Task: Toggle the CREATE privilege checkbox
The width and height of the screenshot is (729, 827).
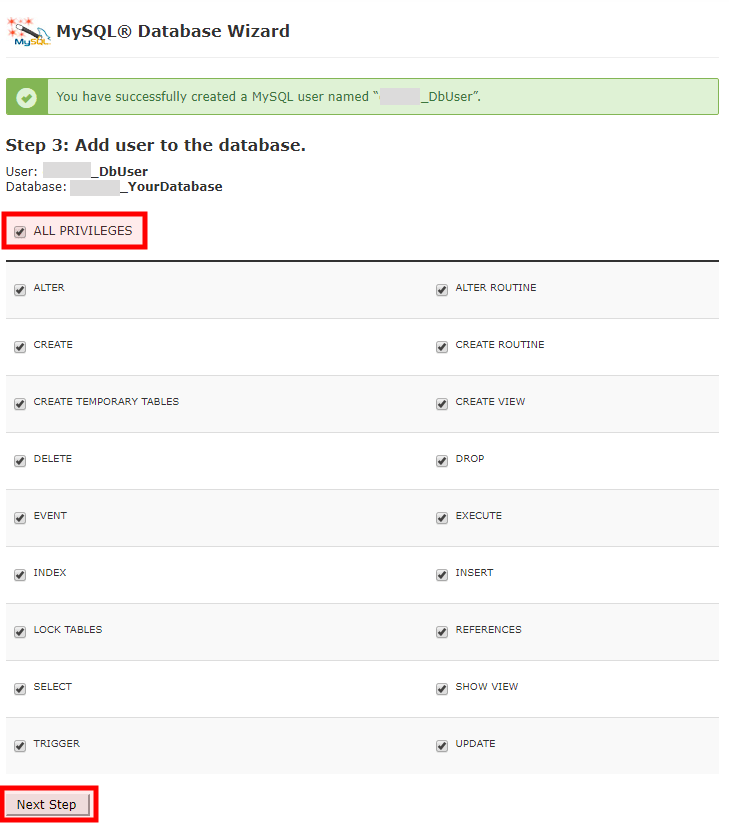Action: (20, 347)
